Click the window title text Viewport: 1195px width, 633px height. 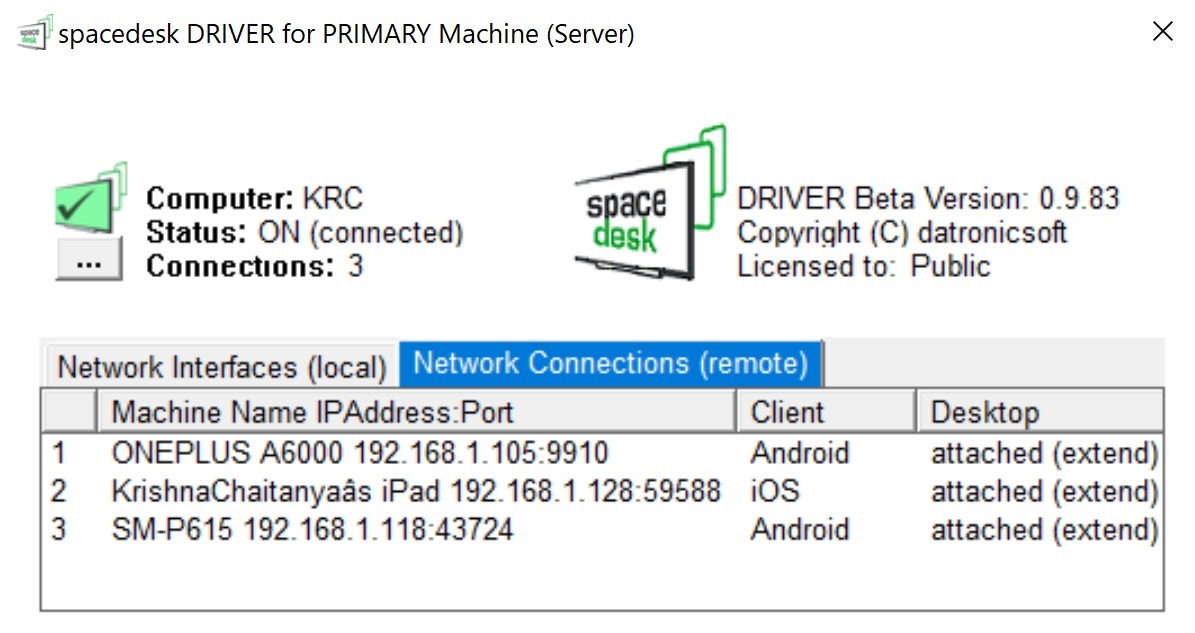[x=347, y=34]
